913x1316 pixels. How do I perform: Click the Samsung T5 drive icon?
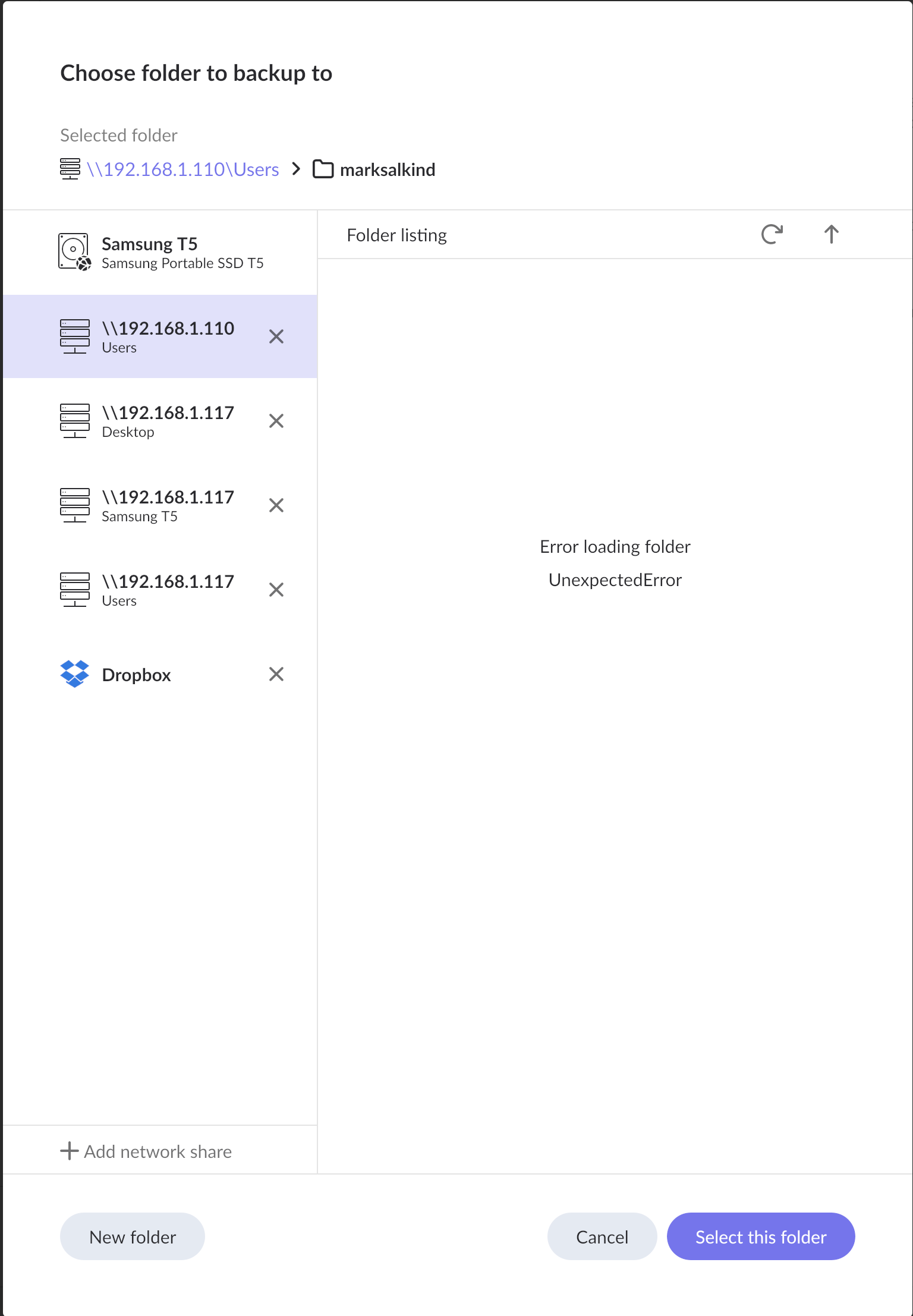(75, 252)
